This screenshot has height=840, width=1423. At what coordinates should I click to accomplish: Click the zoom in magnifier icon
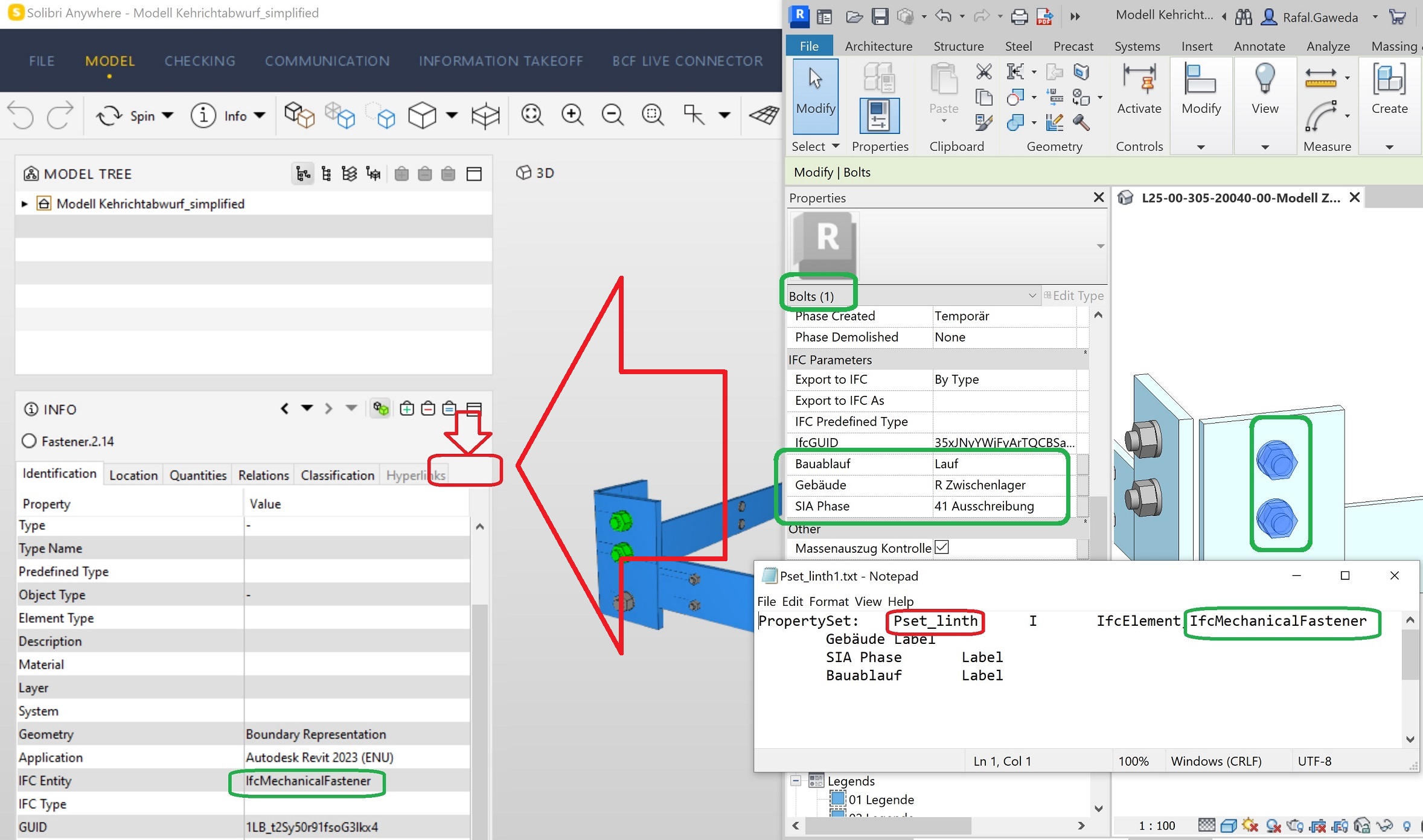[572, 115]
